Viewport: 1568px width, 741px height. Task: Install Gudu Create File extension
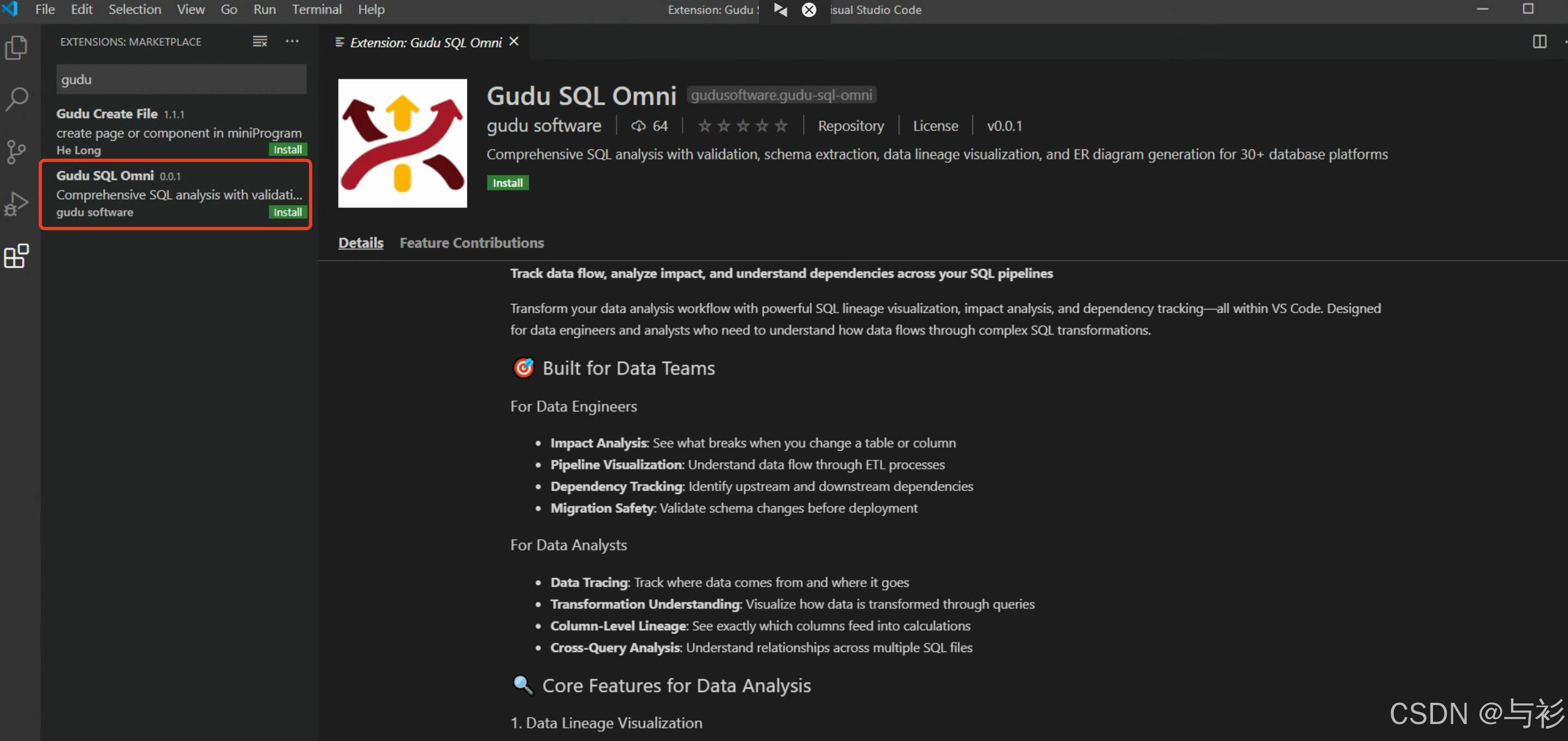[287, 150]
